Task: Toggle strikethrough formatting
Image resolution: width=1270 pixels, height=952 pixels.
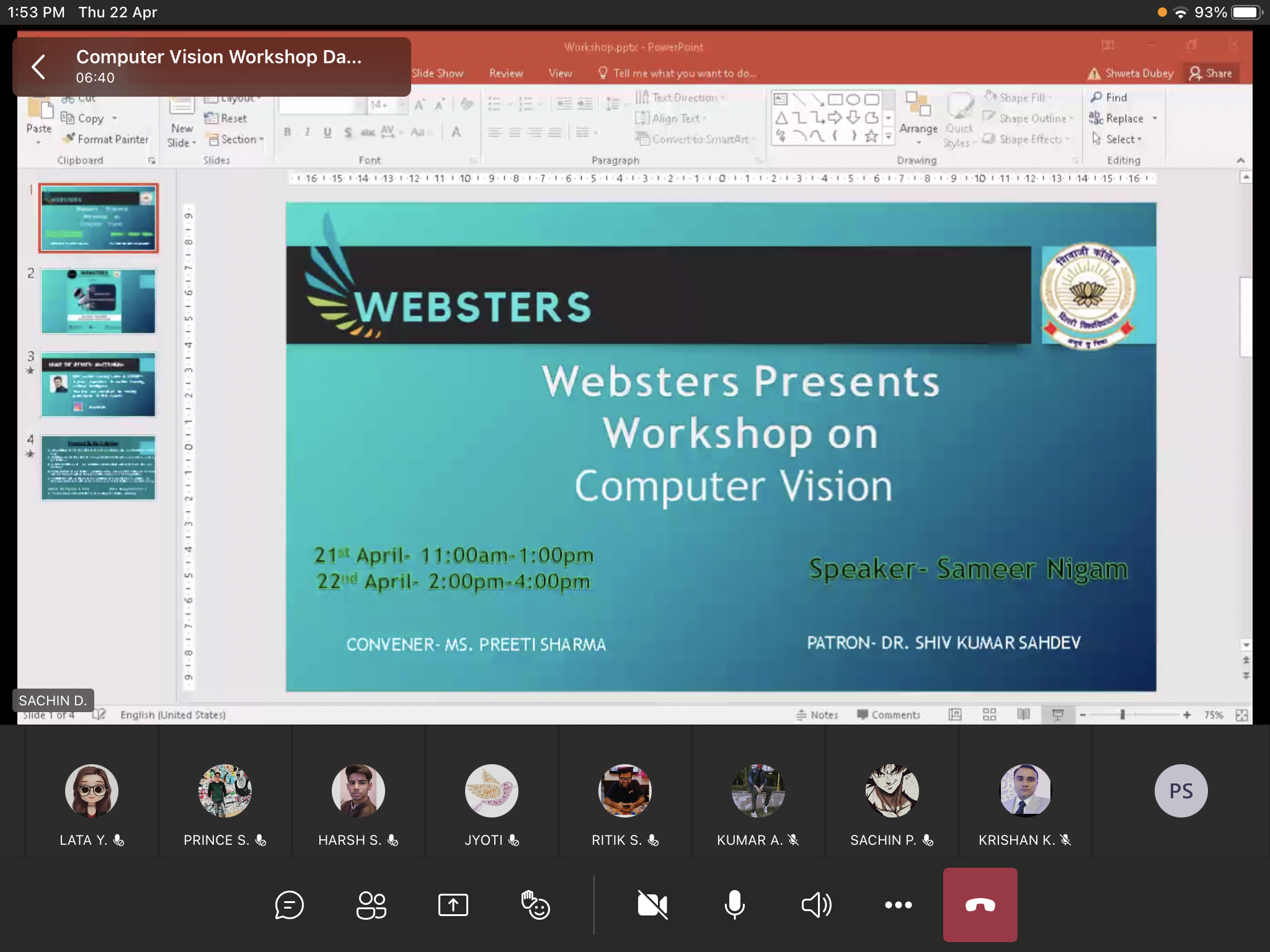Action: (368, 132)
